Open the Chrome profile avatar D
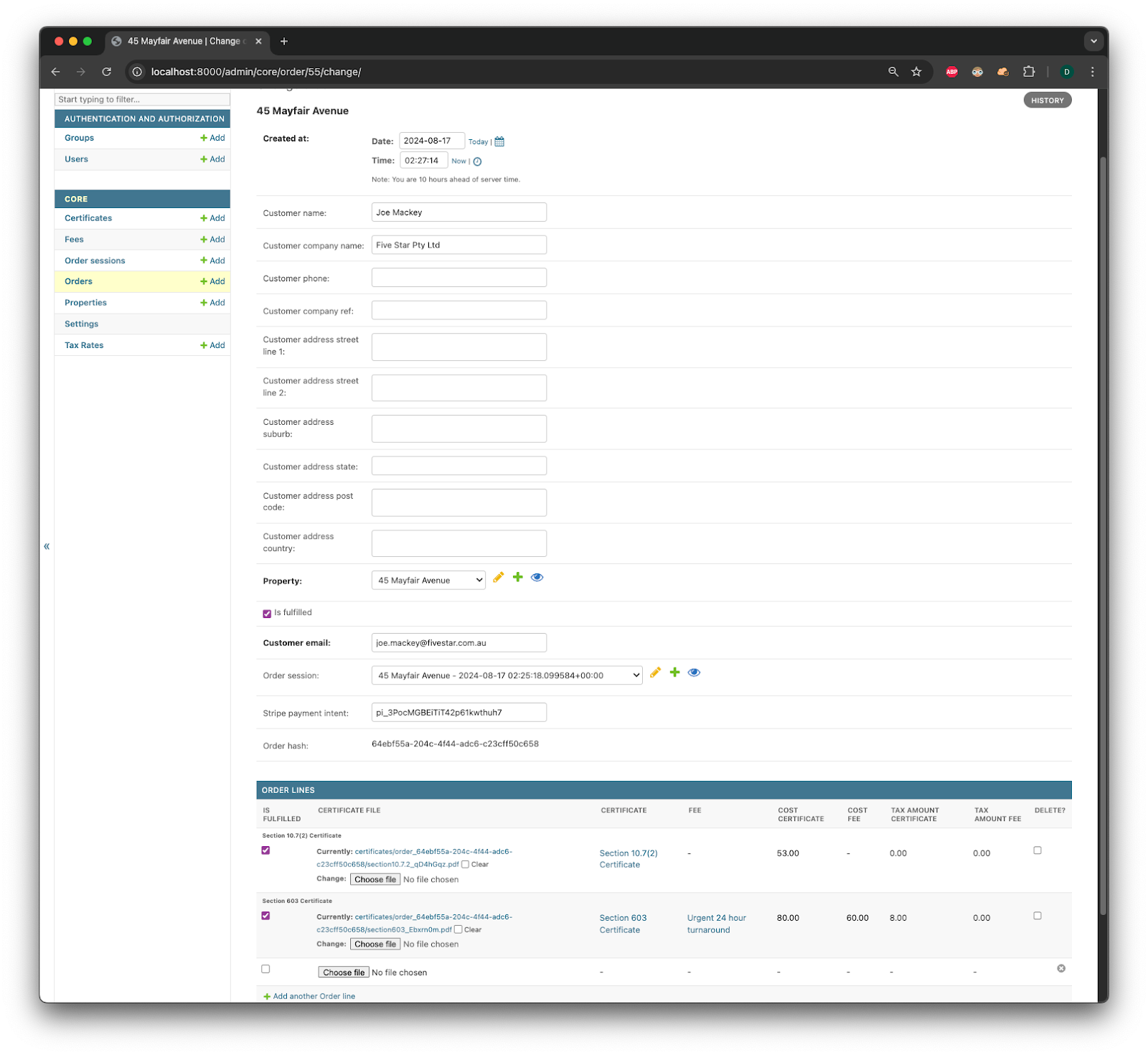 [x=1067, y=72]
